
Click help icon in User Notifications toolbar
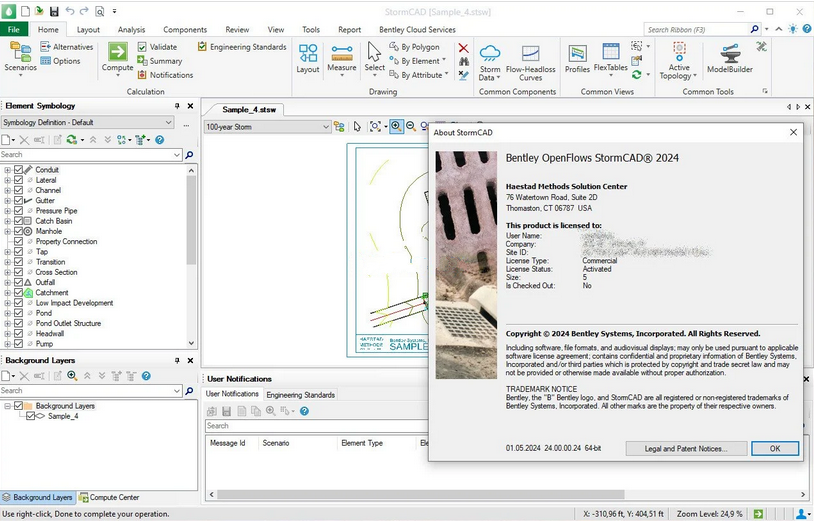pyautogui.click(x=304, y=411)
